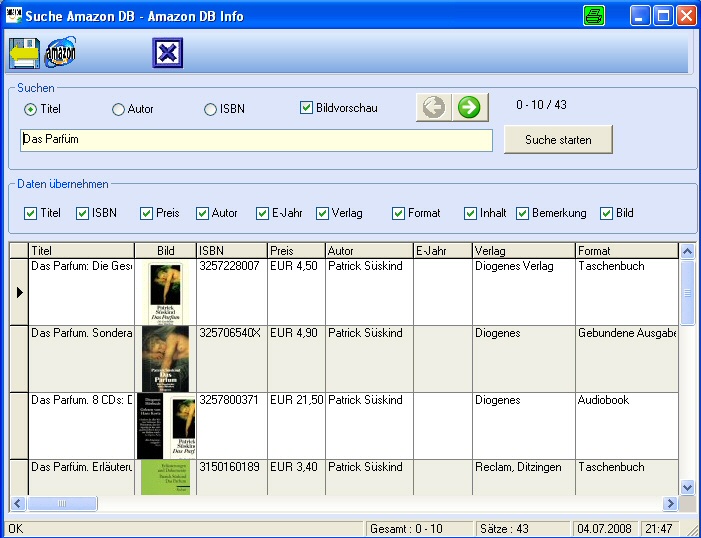Click the application icon in title bar
This screenshot has height=538, width=701.
[12, 16]
